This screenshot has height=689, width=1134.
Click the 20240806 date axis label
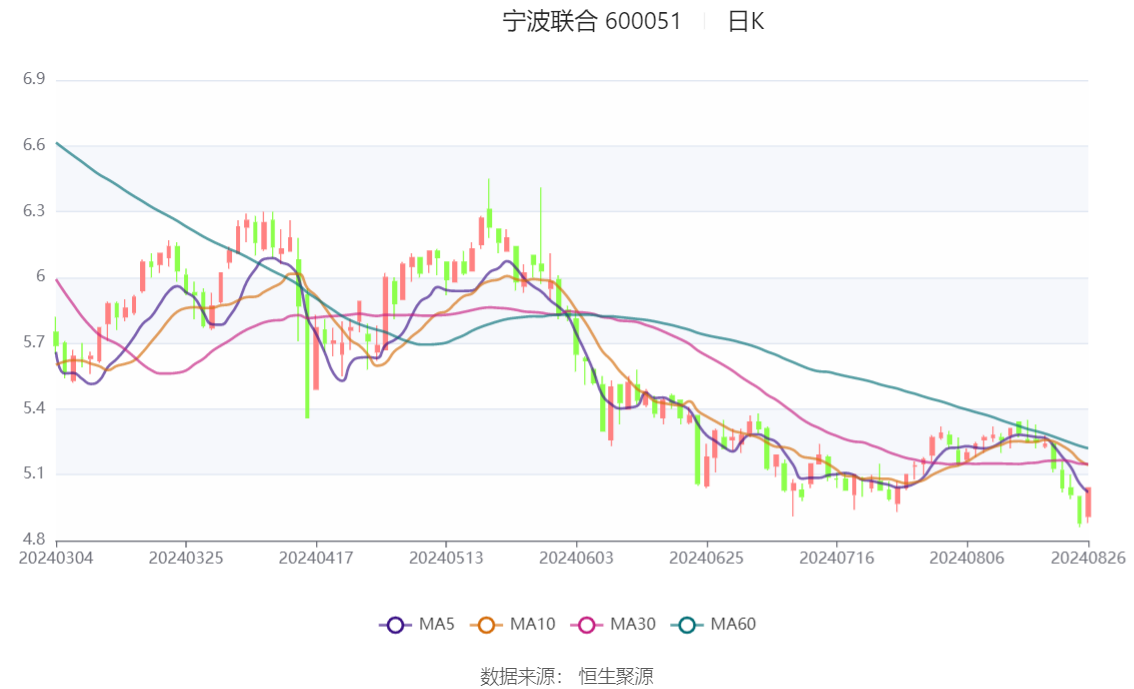tap(967, 558)
